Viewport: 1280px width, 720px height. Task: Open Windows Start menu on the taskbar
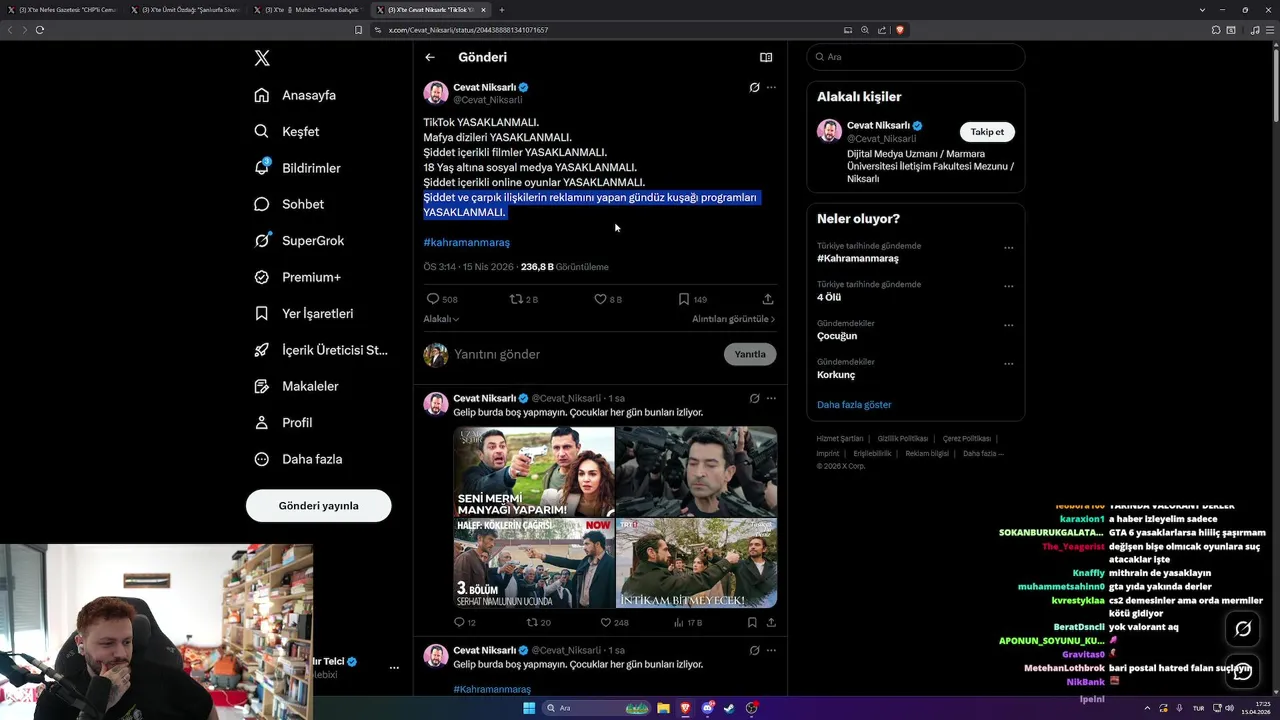[x=529, y=708]
